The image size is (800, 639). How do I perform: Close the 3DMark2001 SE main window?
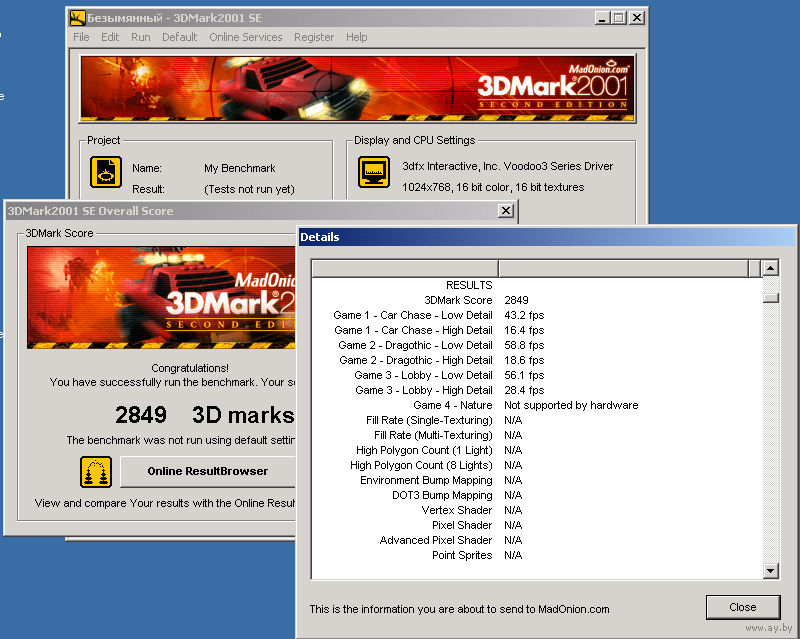tap(637, 18)
